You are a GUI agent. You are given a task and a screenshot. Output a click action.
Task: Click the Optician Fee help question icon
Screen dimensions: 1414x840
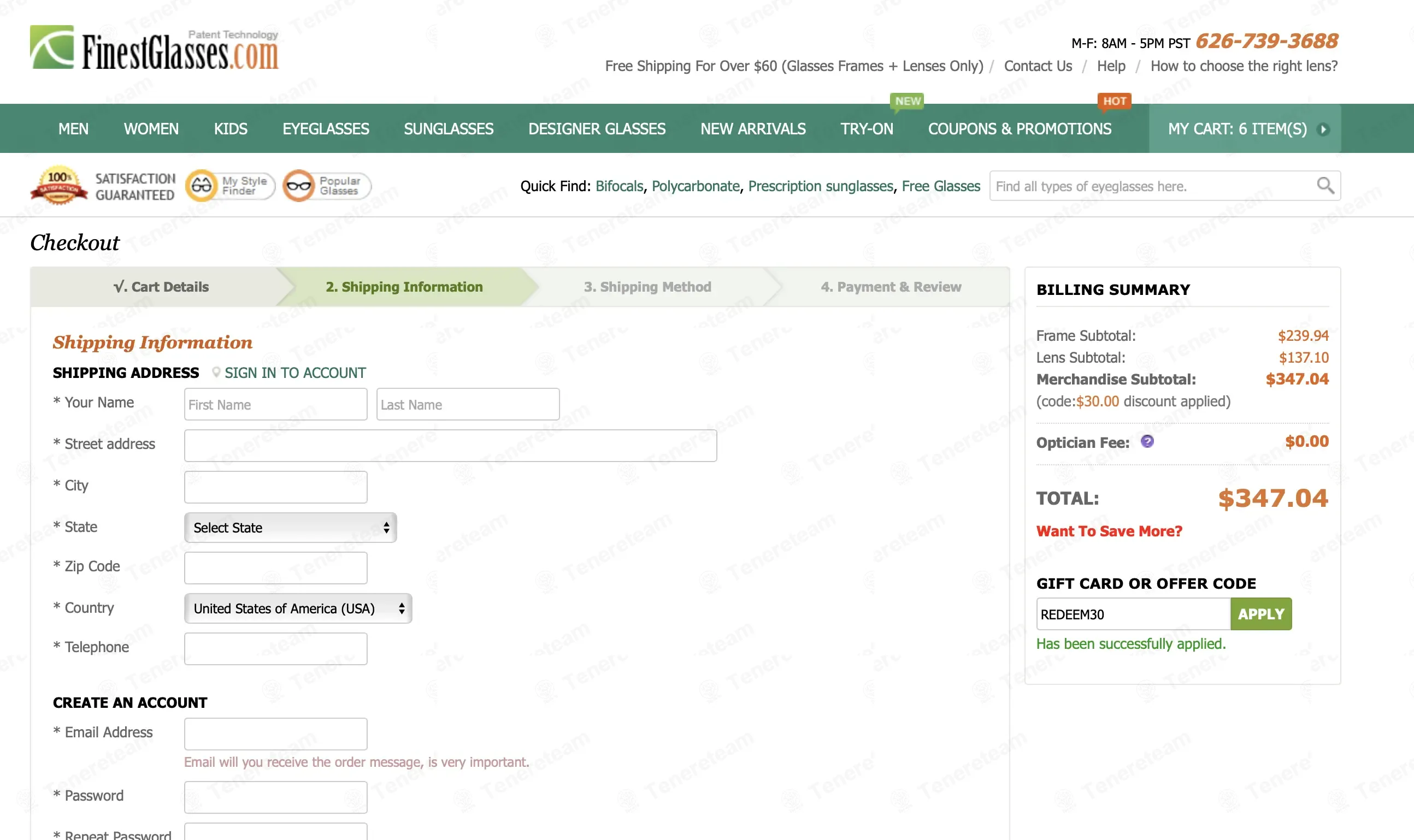[x=1147, y=441]
